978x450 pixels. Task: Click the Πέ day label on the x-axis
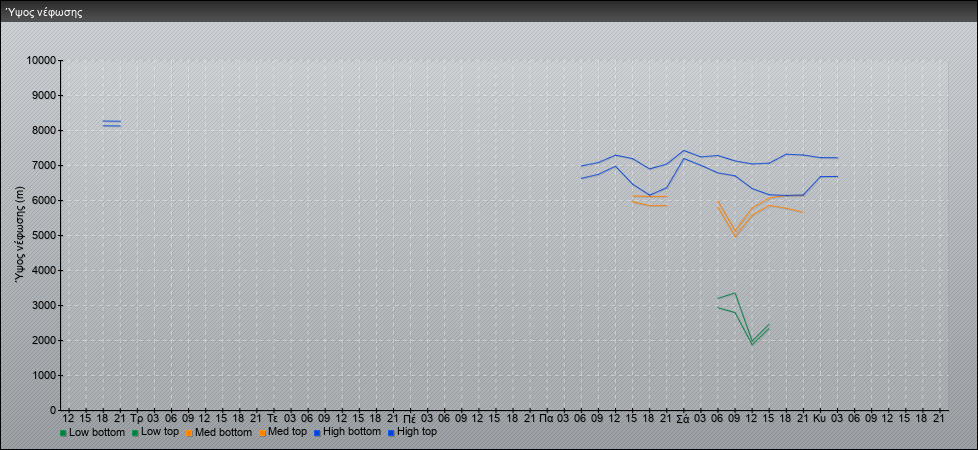pyautogui.click(x=410, y=418)
